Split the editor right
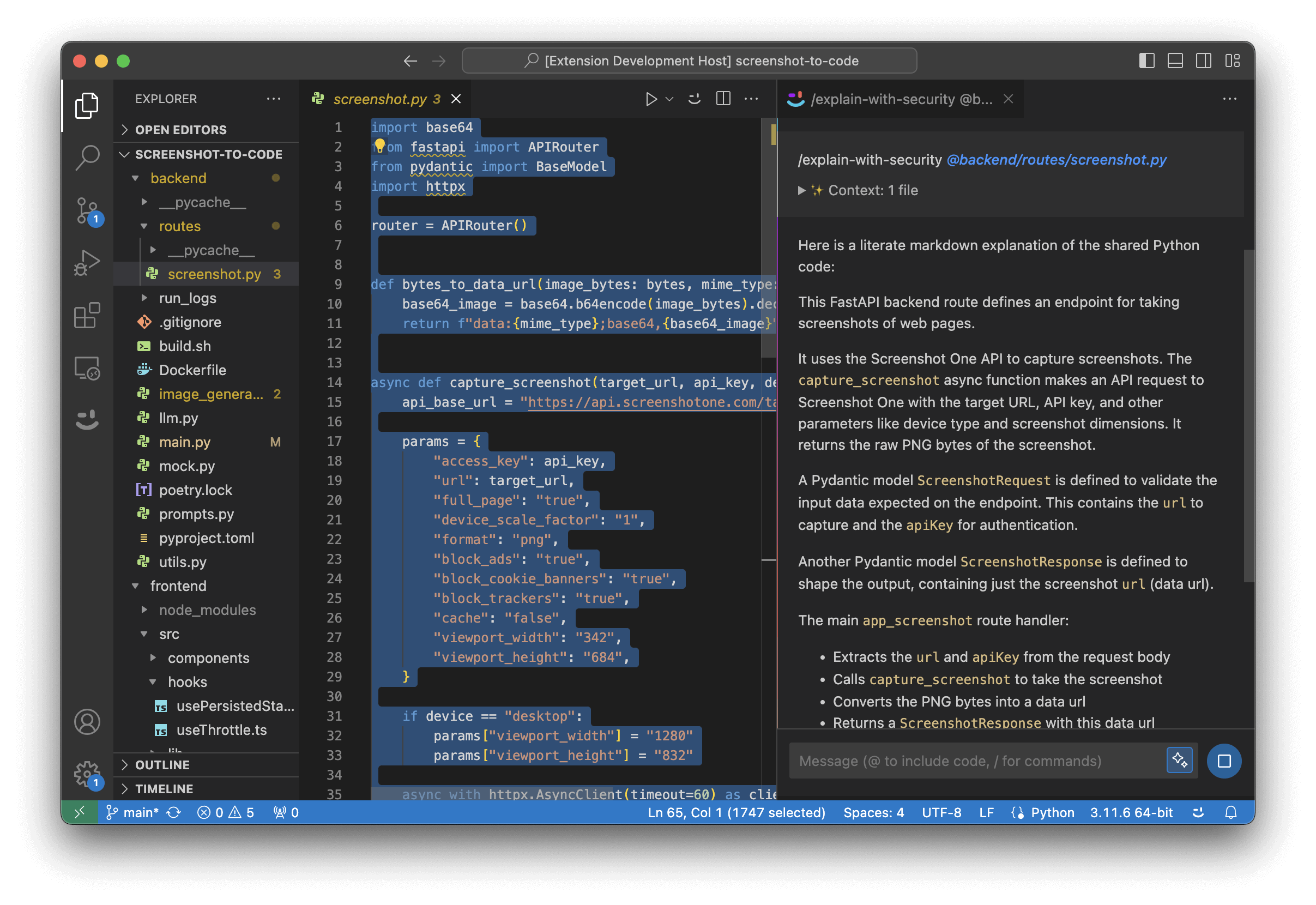1316x905 pixels. [723, 99]
